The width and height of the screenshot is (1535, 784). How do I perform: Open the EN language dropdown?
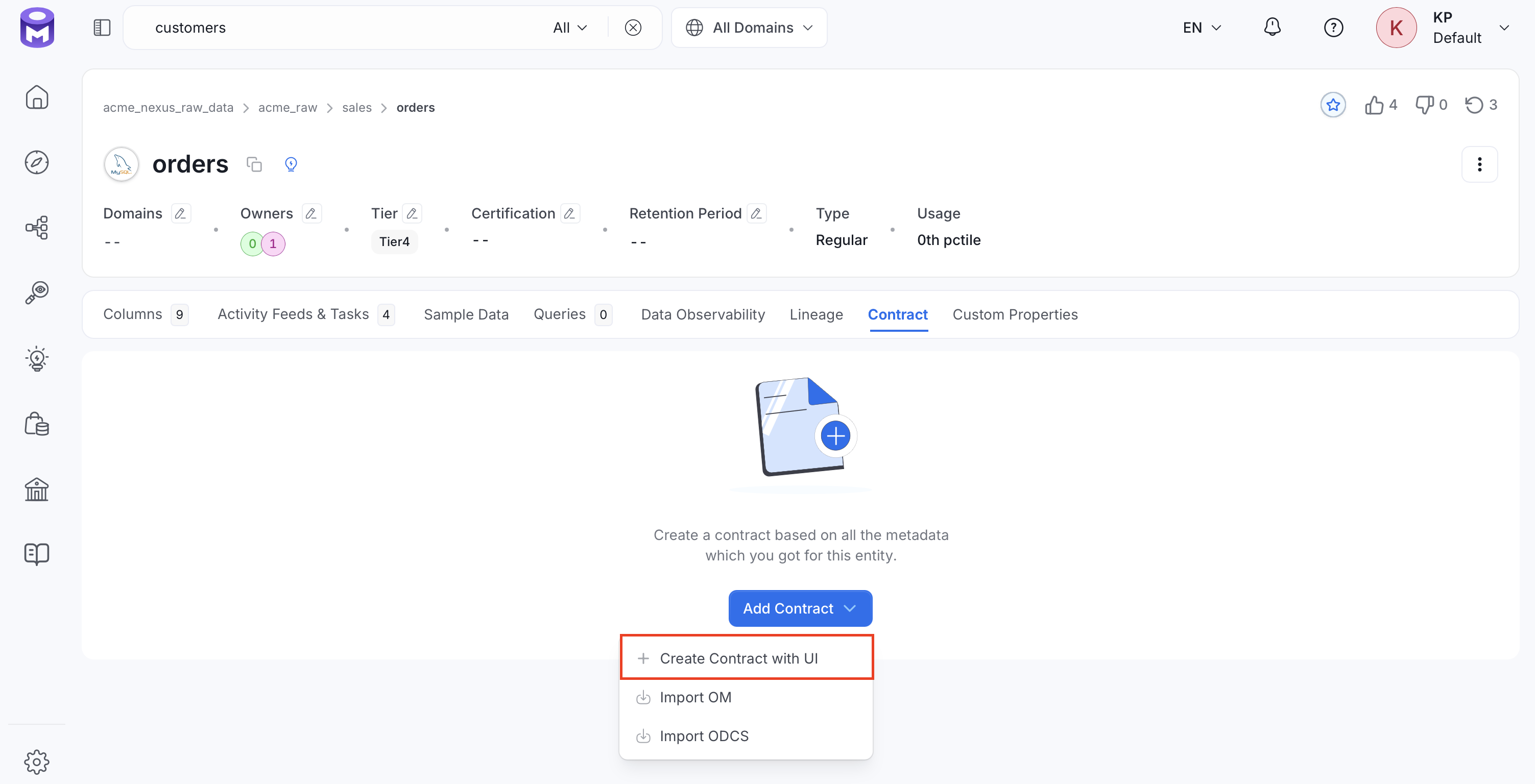(1202, 28)
